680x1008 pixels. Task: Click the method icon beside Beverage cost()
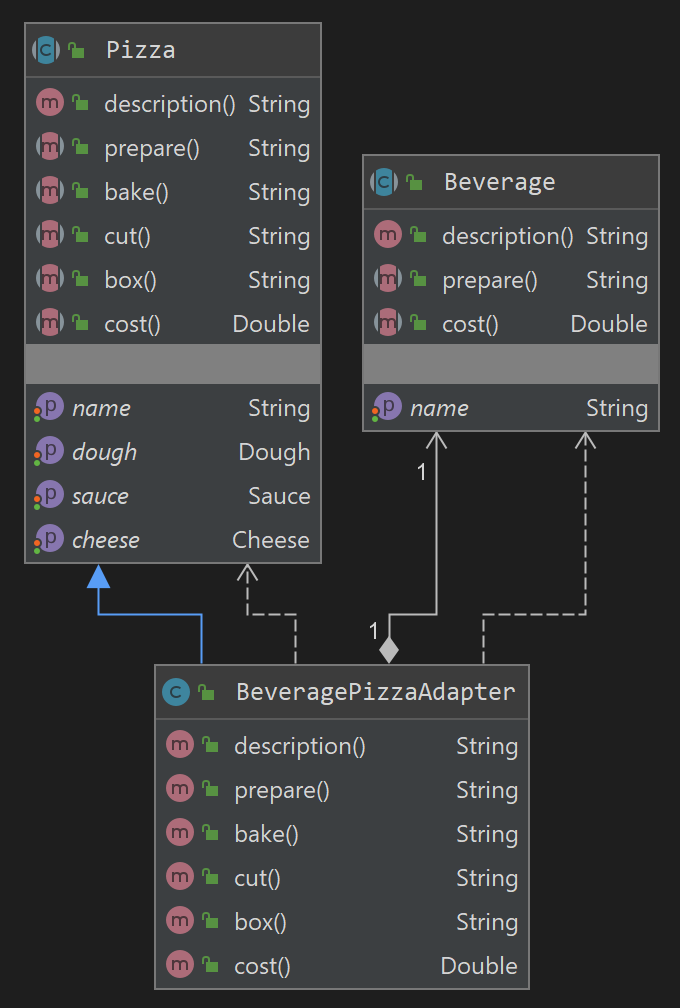pos(387,324)
